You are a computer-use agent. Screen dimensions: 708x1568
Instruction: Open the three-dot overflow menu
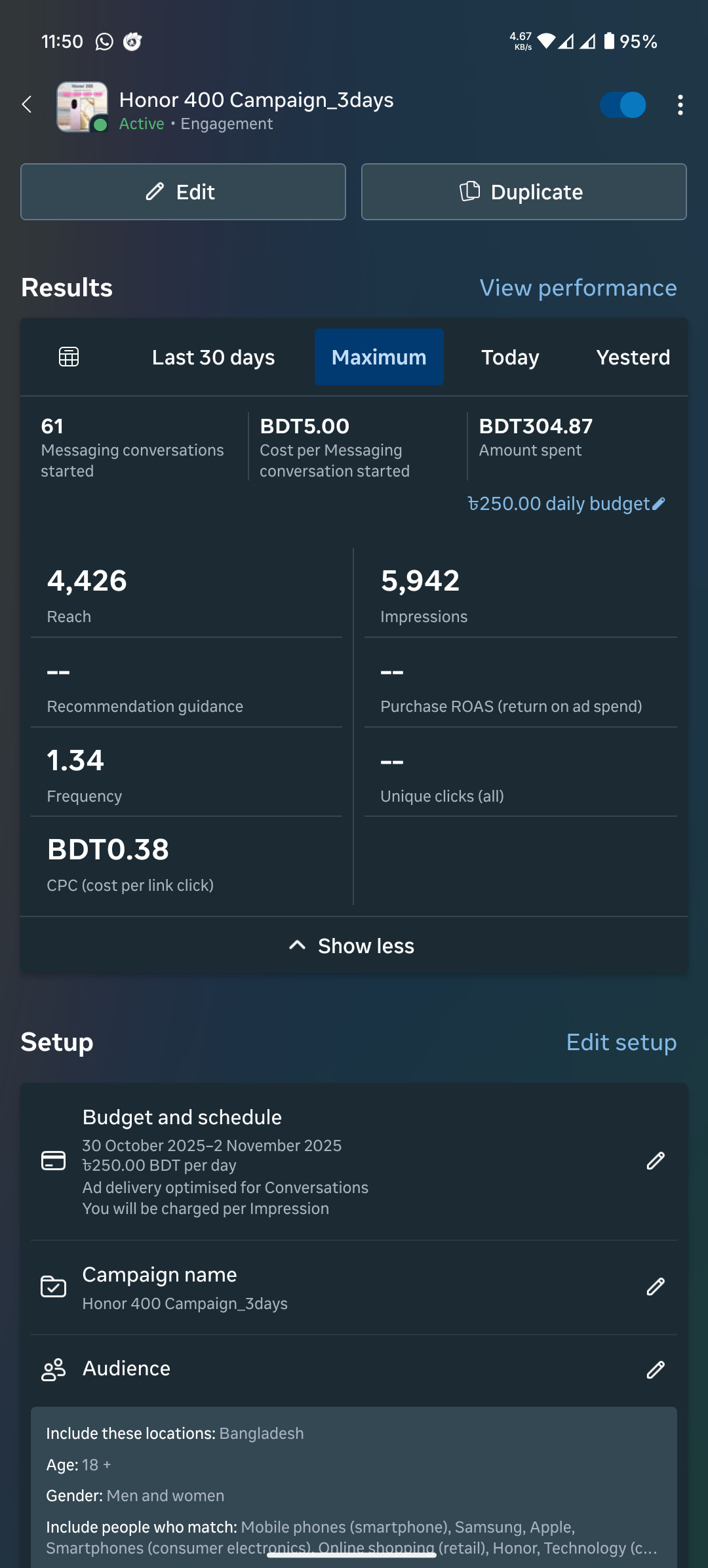coord(680,105)
